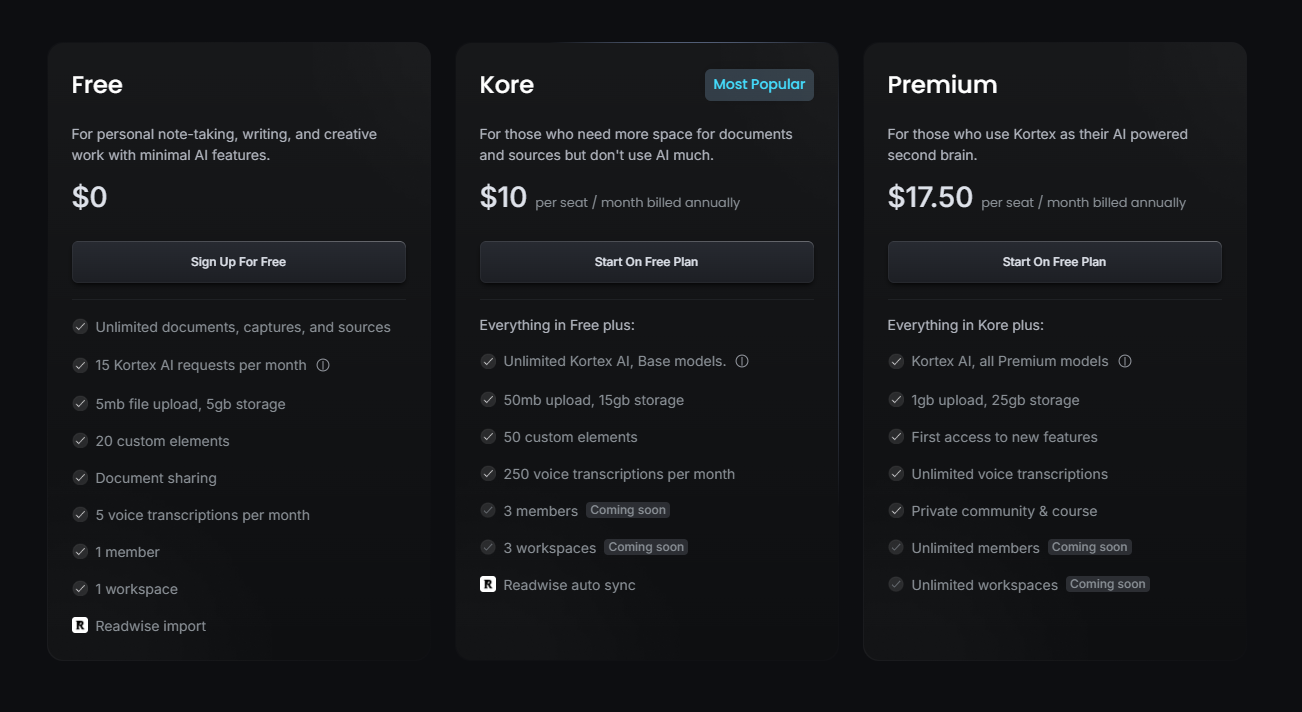
Task: Click the Most Popular badge on Kore plan
Action: pos(759,84)
